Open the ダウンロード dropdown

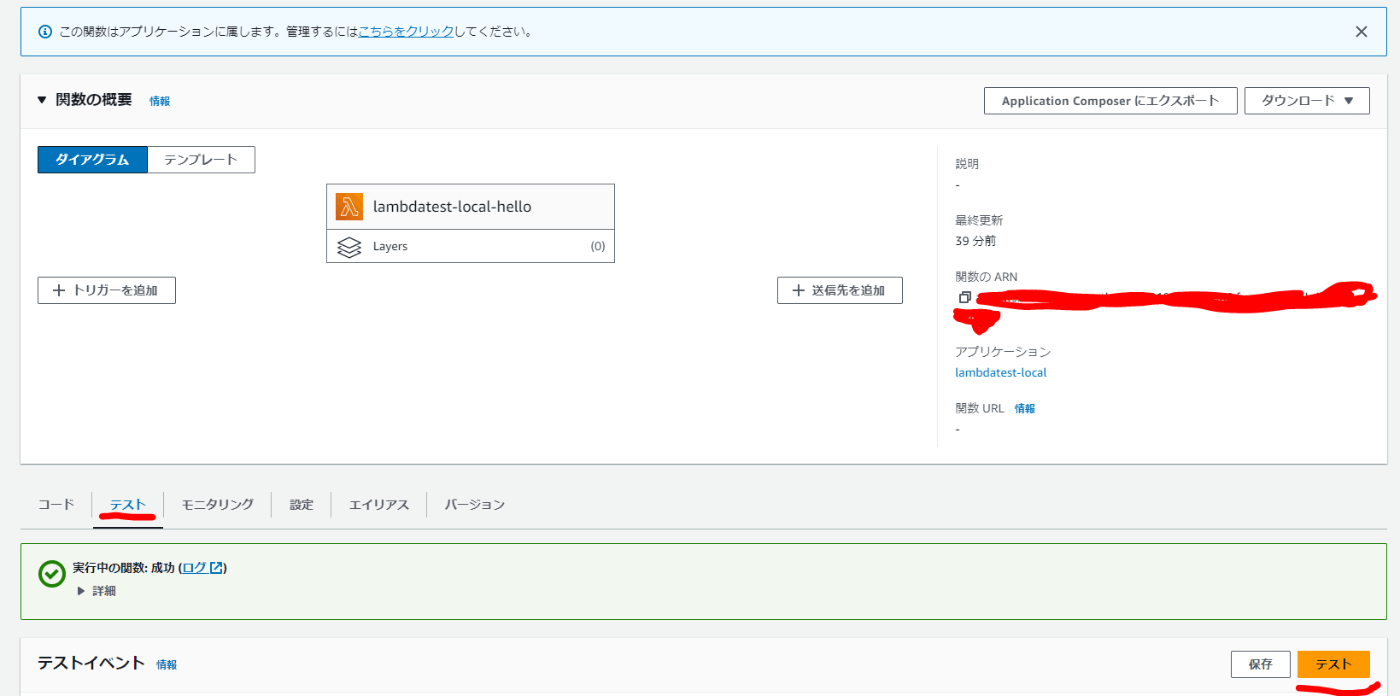[x=1307, y=101]
